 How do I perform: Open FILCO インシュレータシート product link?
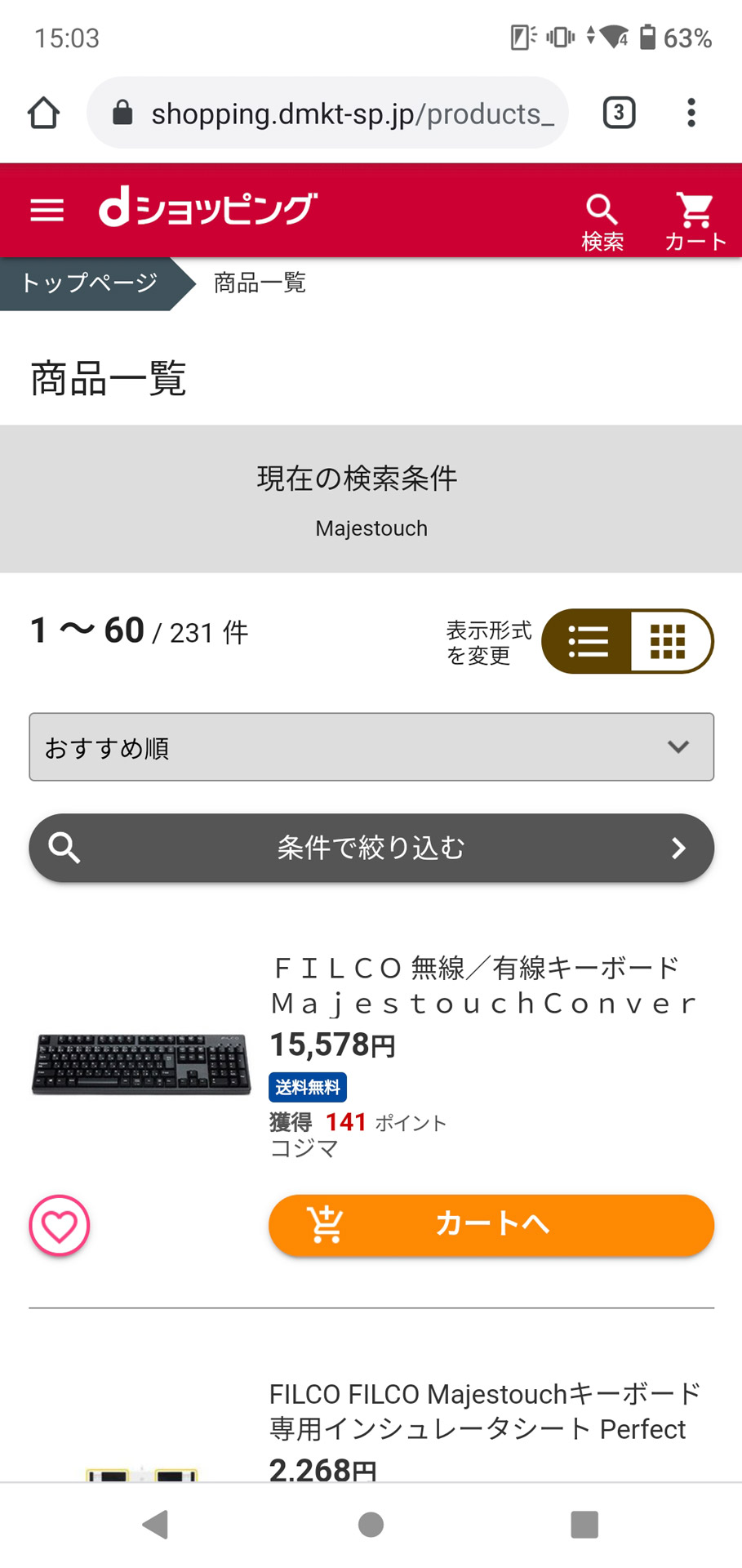point(483,1411)
